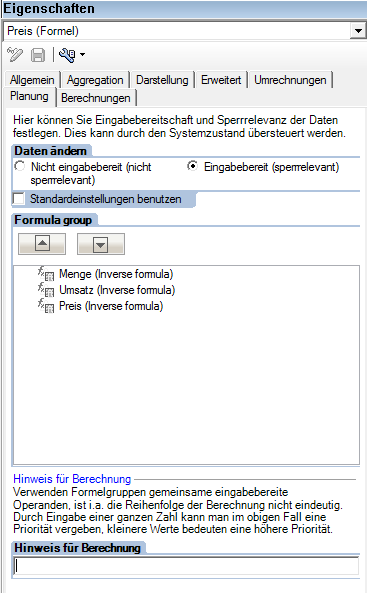This screenshot has height=593, width=367.
Task: Open the Umrechnungen tab
Action: click(290, 80)
